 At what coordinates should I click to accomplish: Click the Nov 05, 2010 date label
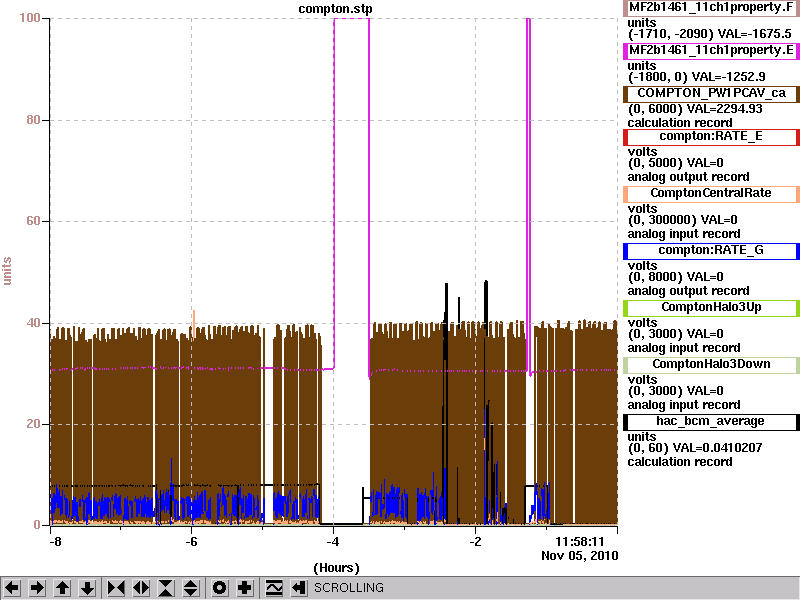coord(580,556)
